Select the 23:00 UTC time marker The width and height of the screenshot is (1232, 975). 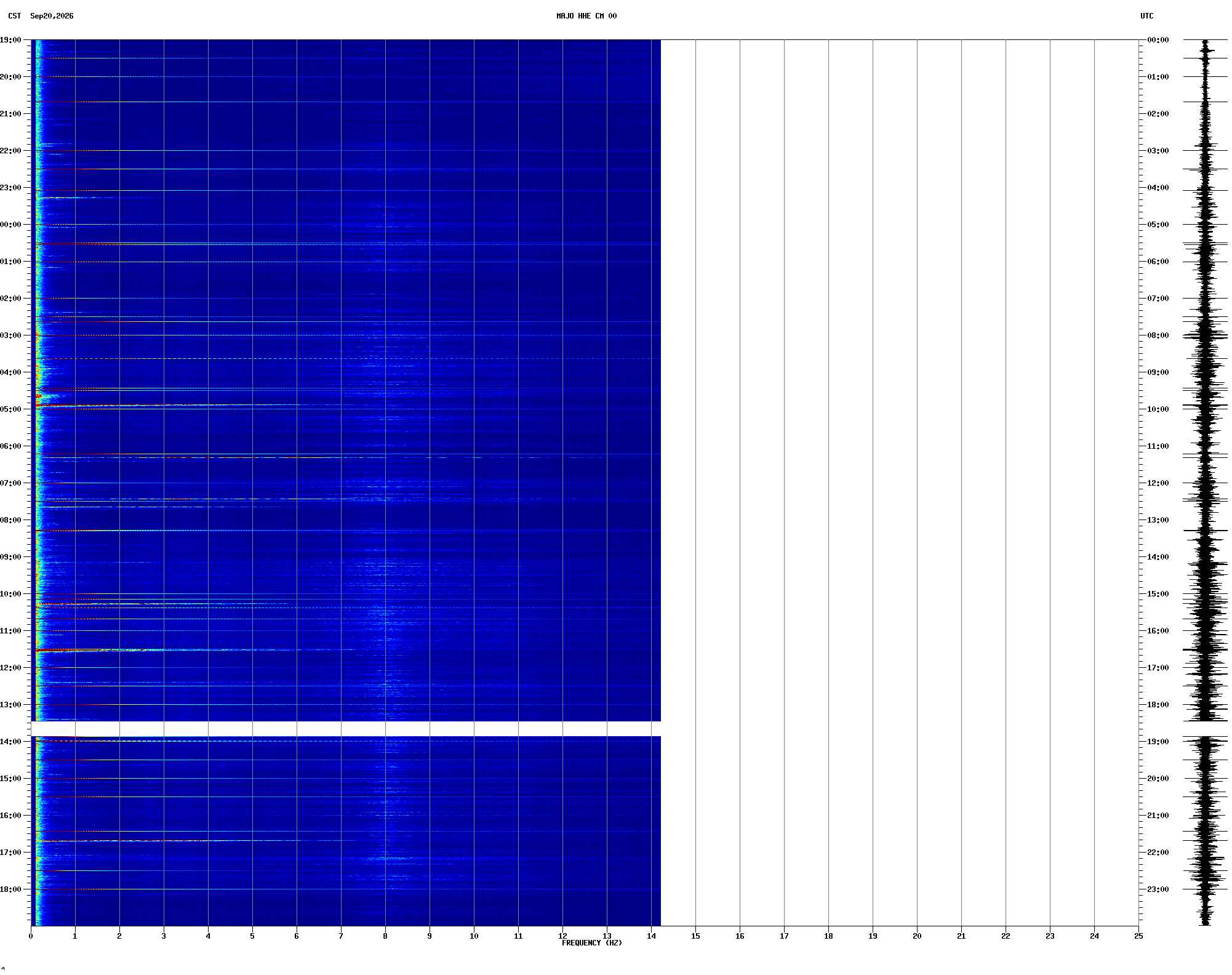pos(1158,889)
